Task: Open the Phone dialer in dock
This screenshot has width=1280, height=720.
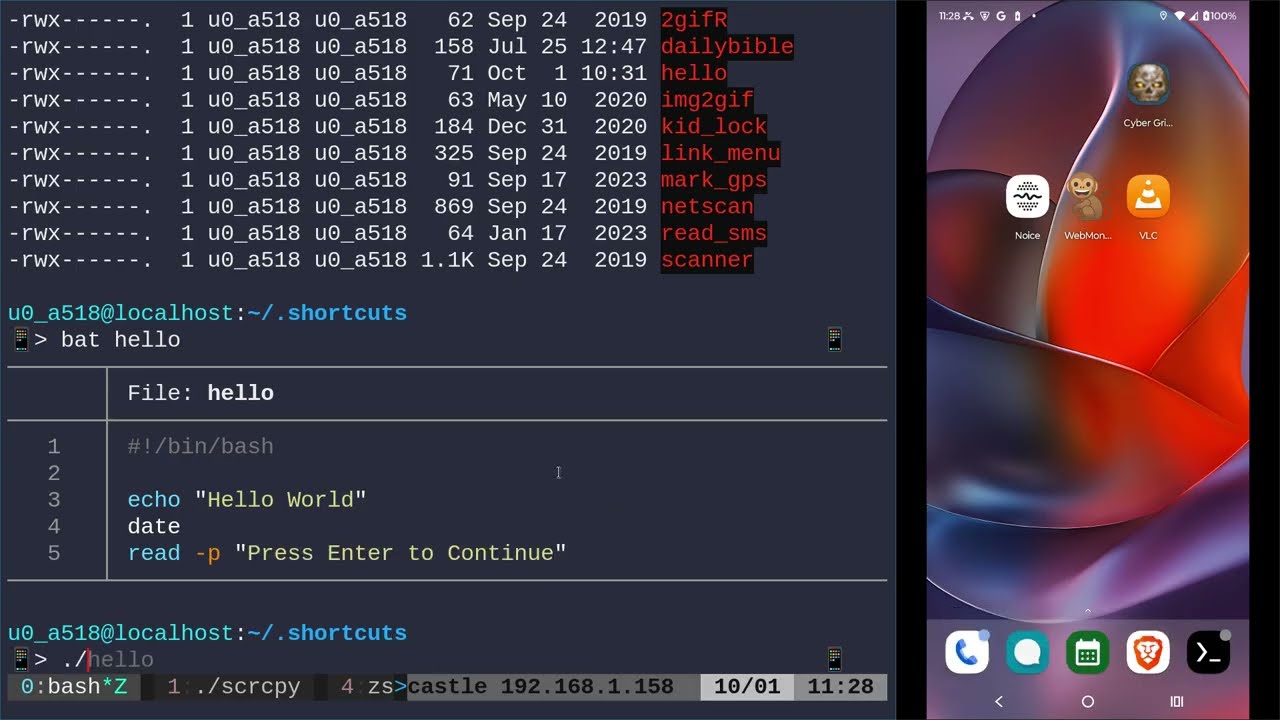Action: pos(967,652)
